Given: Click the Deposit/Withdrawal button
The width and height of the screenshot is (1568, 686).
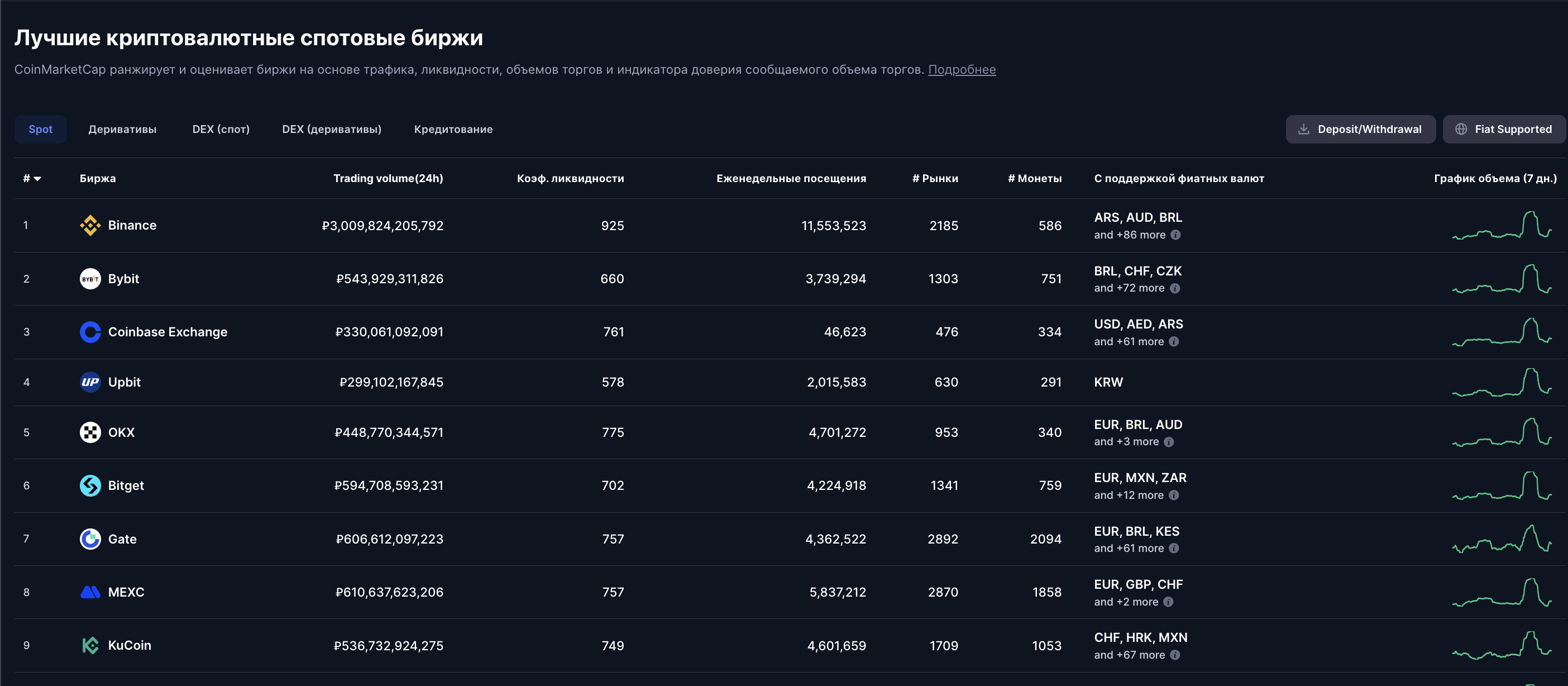Looking at the screenshot, I should 1360,129.
